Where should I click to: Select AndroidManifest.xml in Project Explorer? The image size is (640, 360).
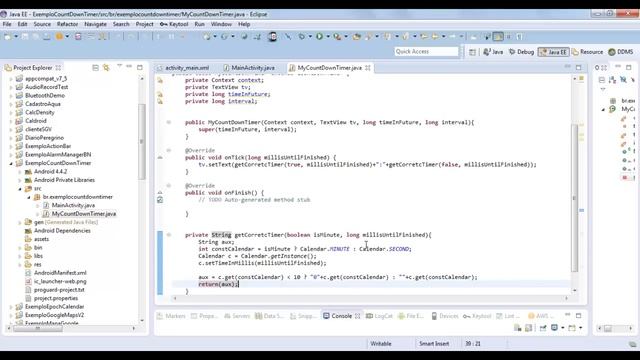click(60, 273)
